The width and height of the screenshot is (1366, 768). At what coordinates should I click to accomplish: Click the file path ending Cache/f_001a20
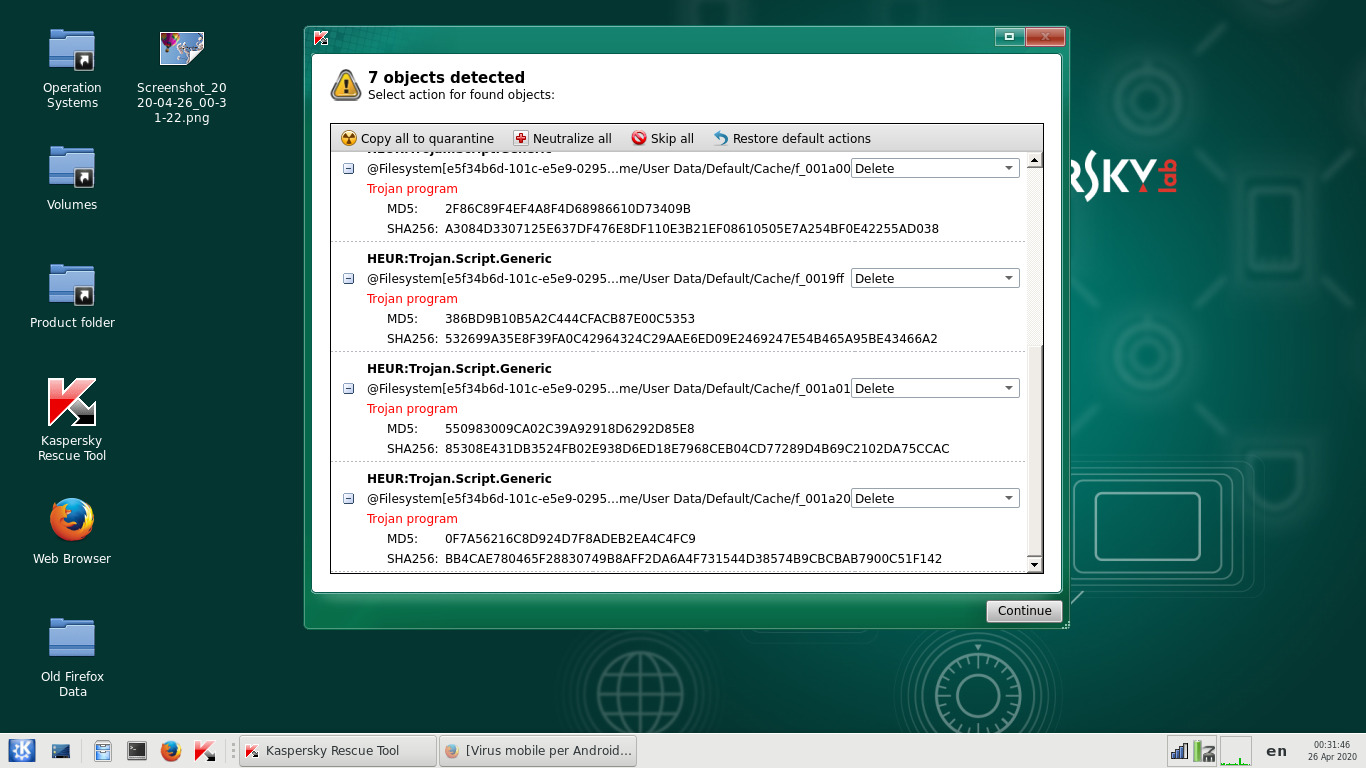click(x=608, y=499)
